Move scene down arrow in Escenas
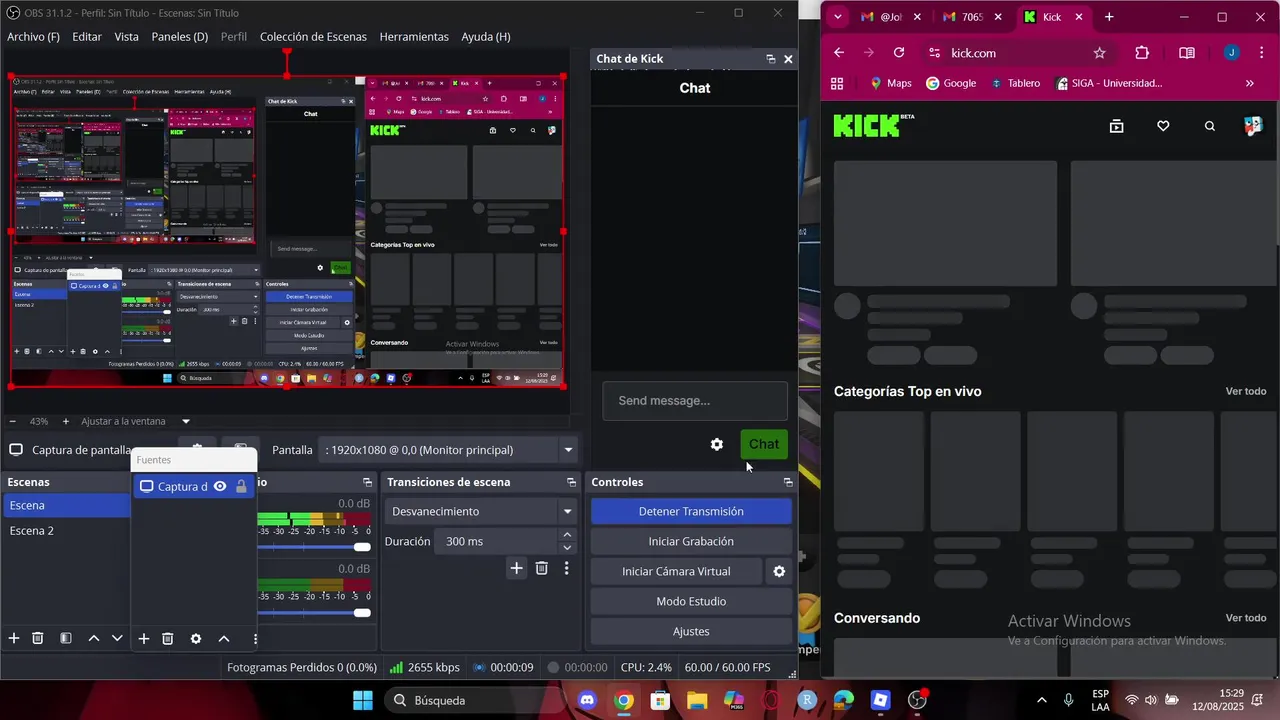This screenshot has height=720, width=1280. coord(117,638)
